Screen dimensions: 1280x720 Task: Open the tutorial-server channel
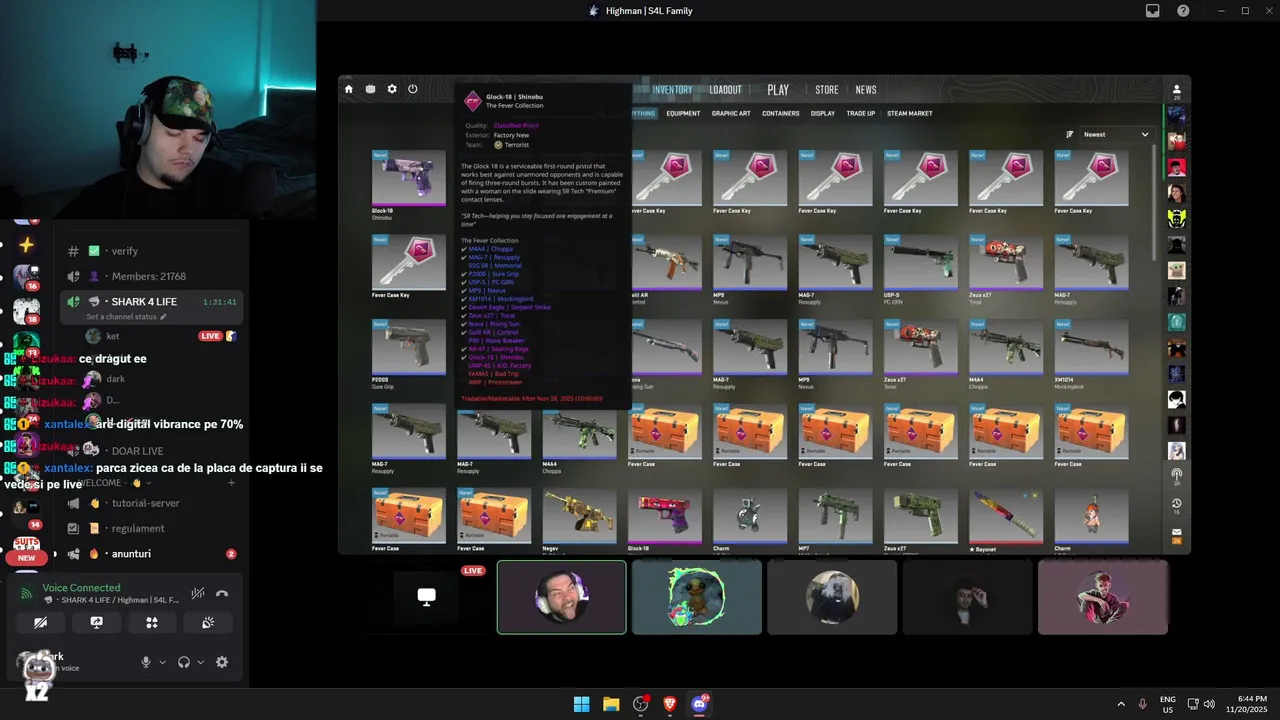(150, 503)
